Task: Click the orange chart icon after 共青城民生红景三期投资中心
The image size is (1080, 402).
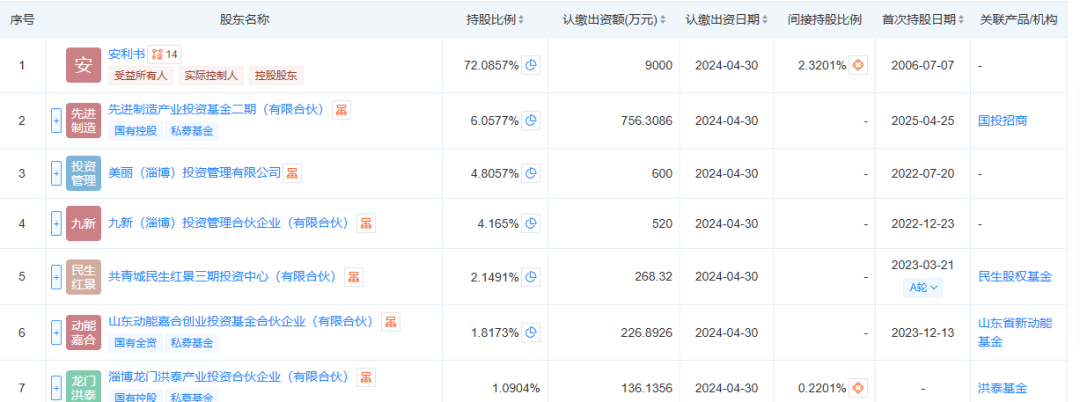Action: point(354,277)
